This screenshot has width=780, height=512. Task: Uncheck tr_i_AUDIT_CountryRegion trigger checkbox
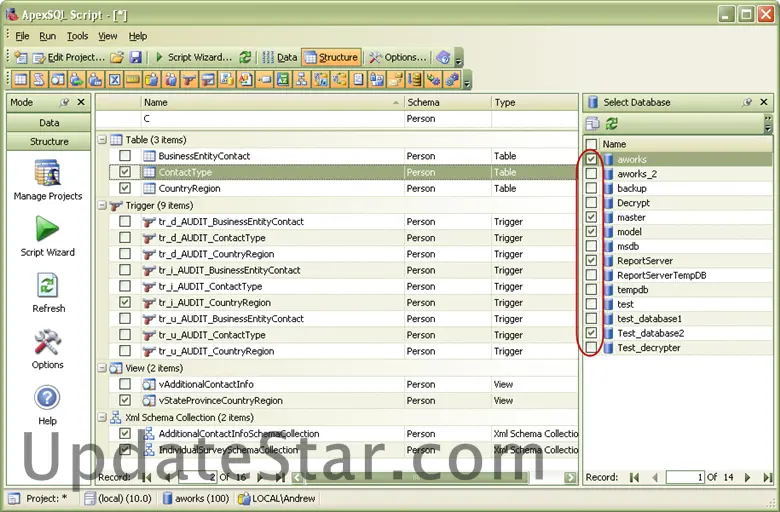coord(125,302)
